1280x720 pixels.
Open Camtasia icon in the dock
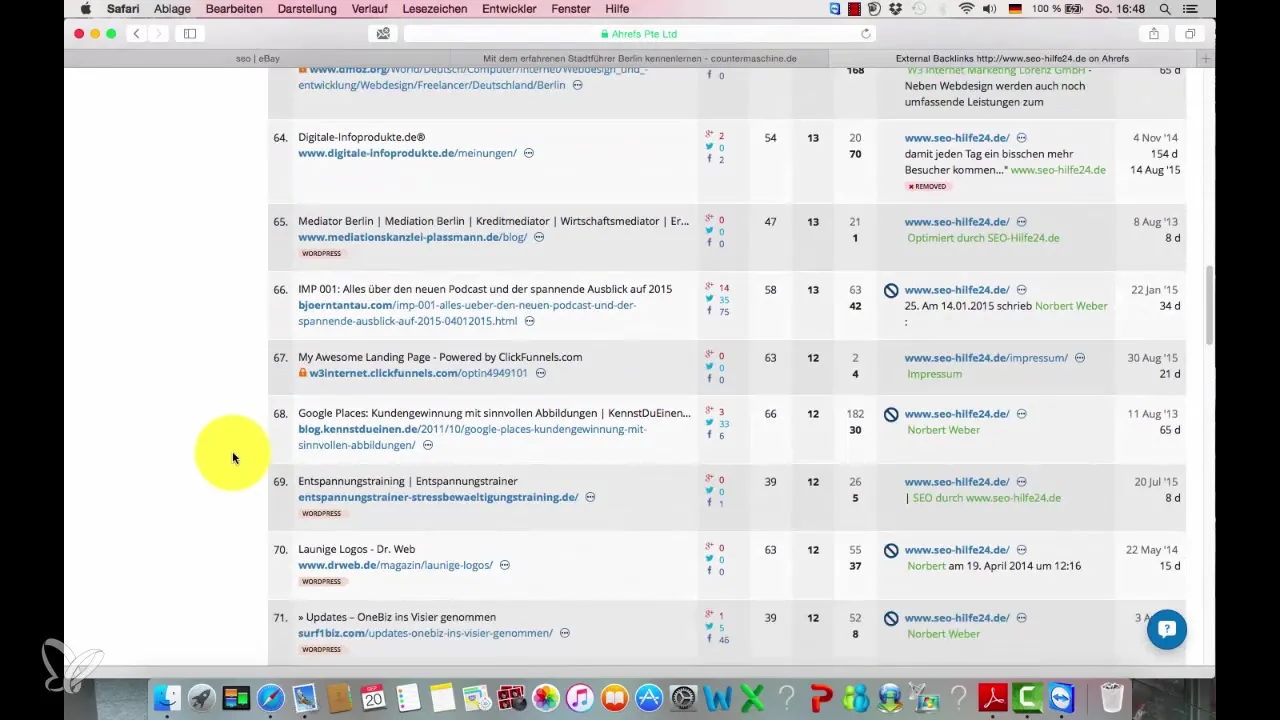click(1027, 696)
